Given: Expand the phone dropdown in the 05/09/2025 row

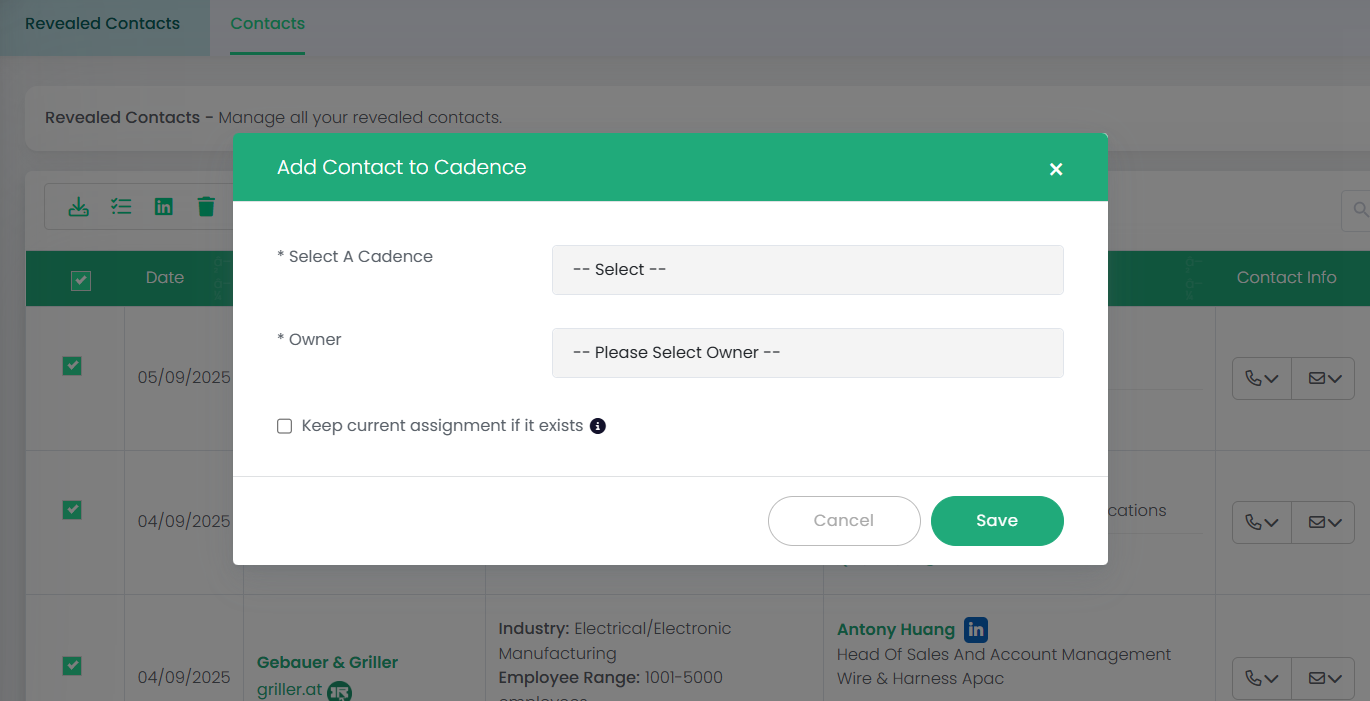Looking at the screenshot, I should coord(1262,379).
